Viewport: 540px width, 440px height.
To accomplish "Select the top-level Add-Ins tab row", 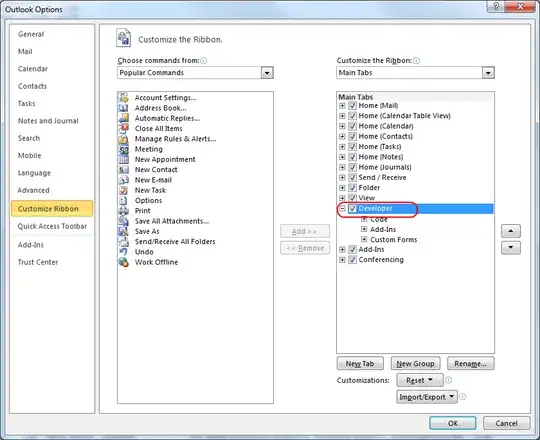I will [x=415, y=249].
